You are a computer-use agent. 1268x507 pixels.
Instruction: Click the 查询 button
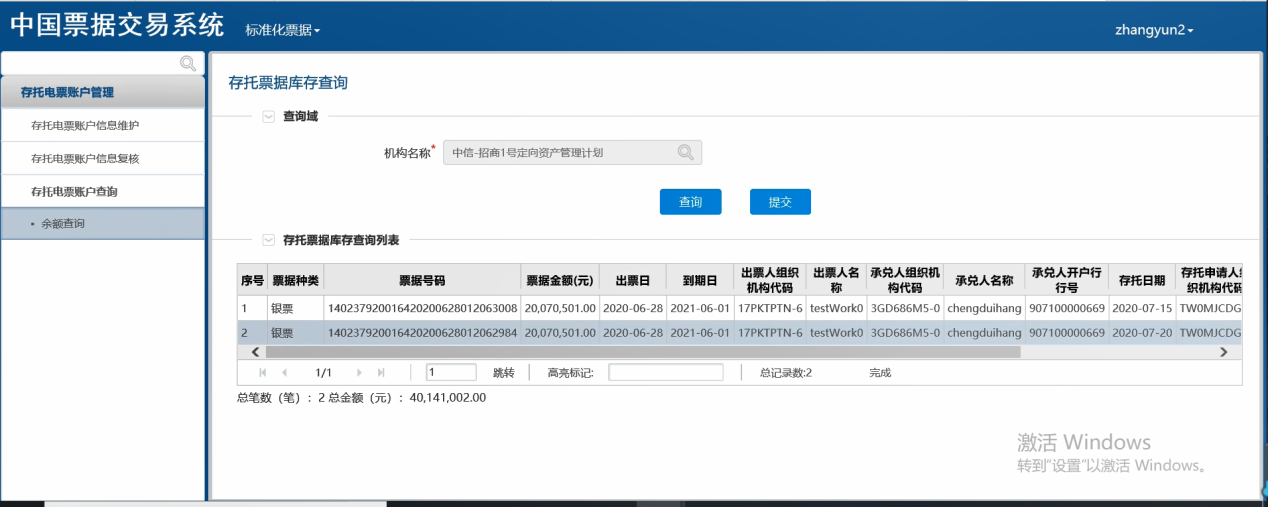pyautogui.click(x=690, y=202)
